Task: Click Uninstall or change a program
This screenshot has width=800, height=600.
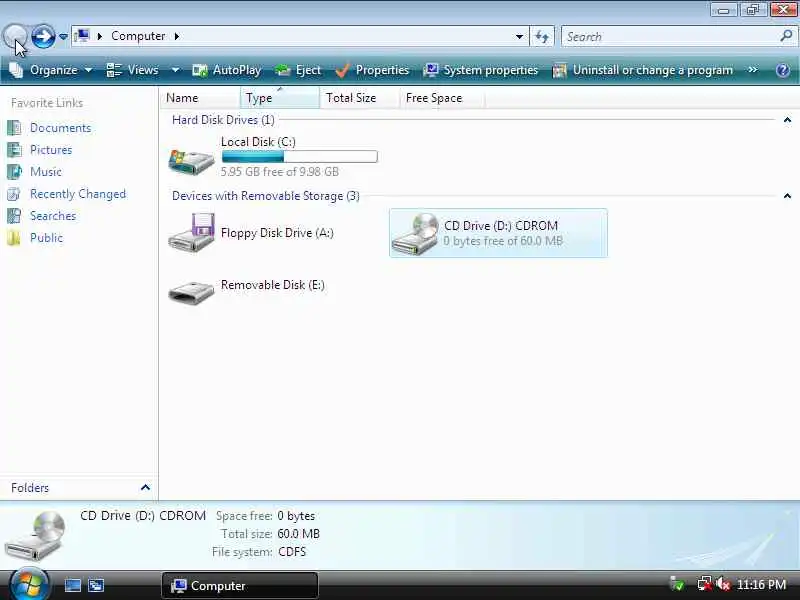Action: tap(643, 70)
